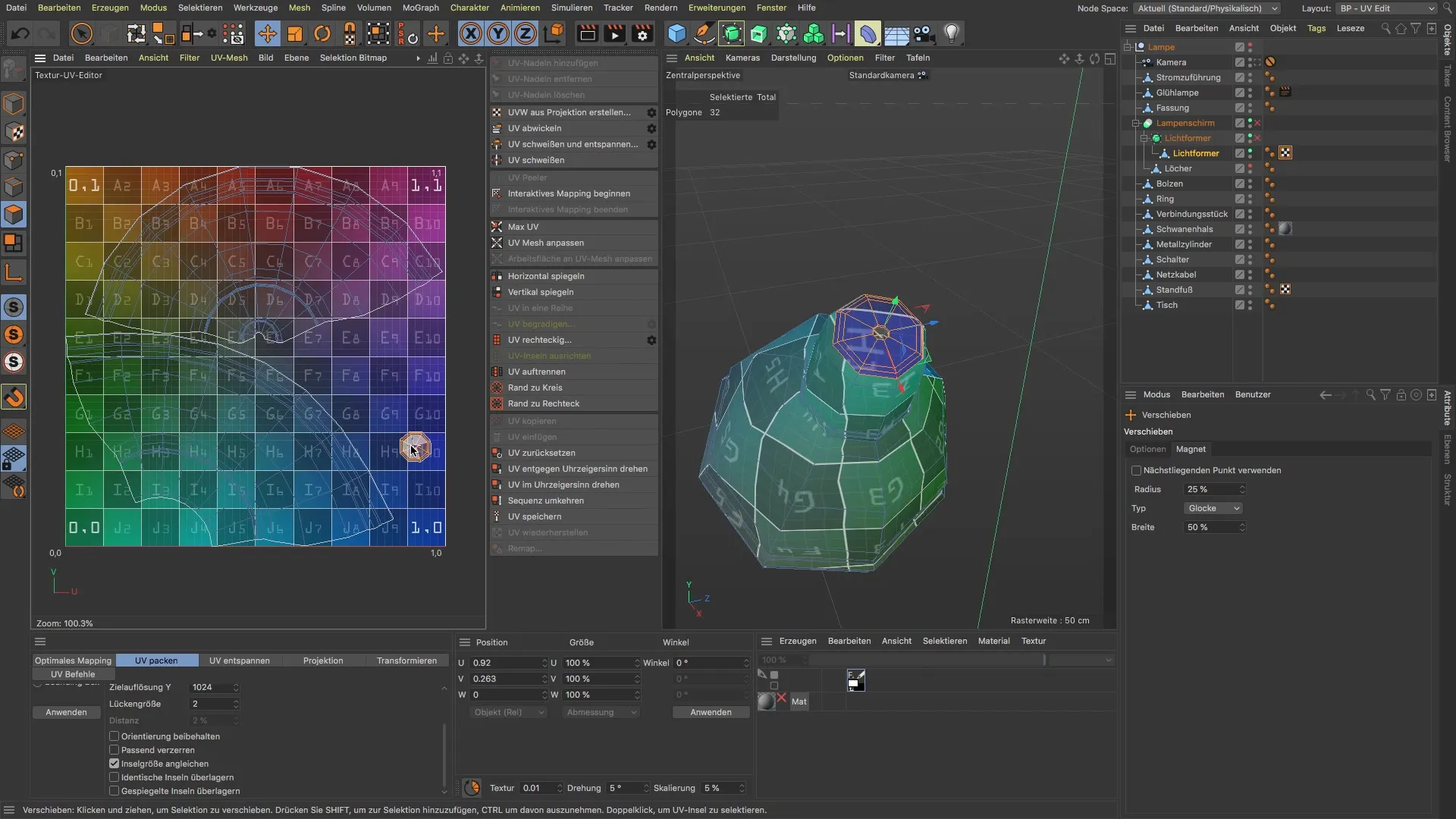
Task: Click the Lichtformer UVW tag icon
Action: pos(1285,153)
